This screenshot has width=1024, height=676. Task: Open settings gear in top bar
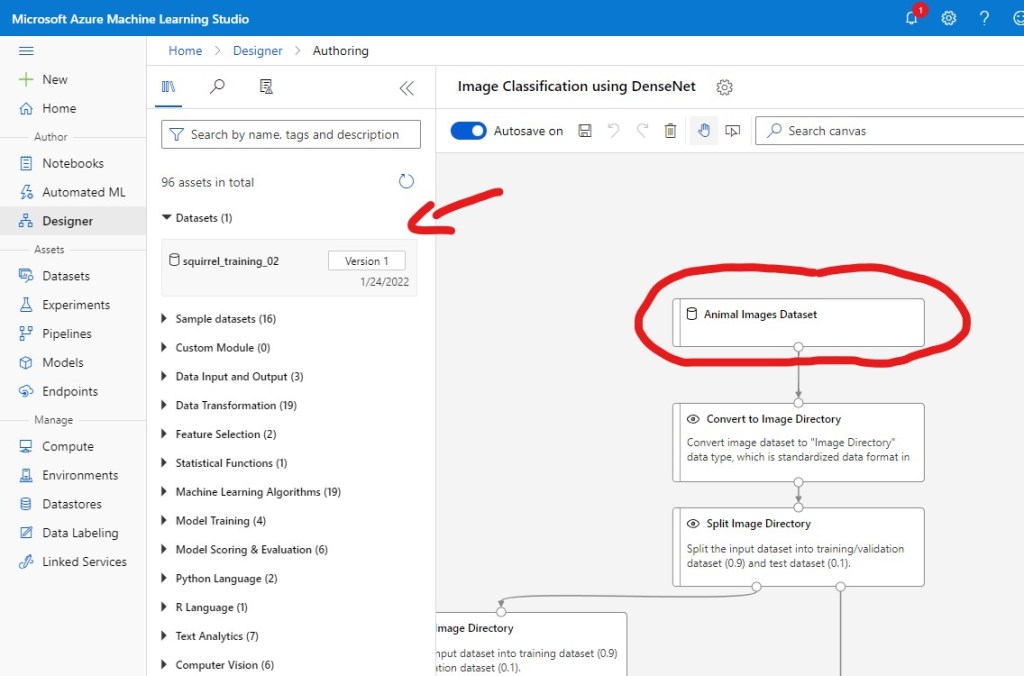[949, 19]
